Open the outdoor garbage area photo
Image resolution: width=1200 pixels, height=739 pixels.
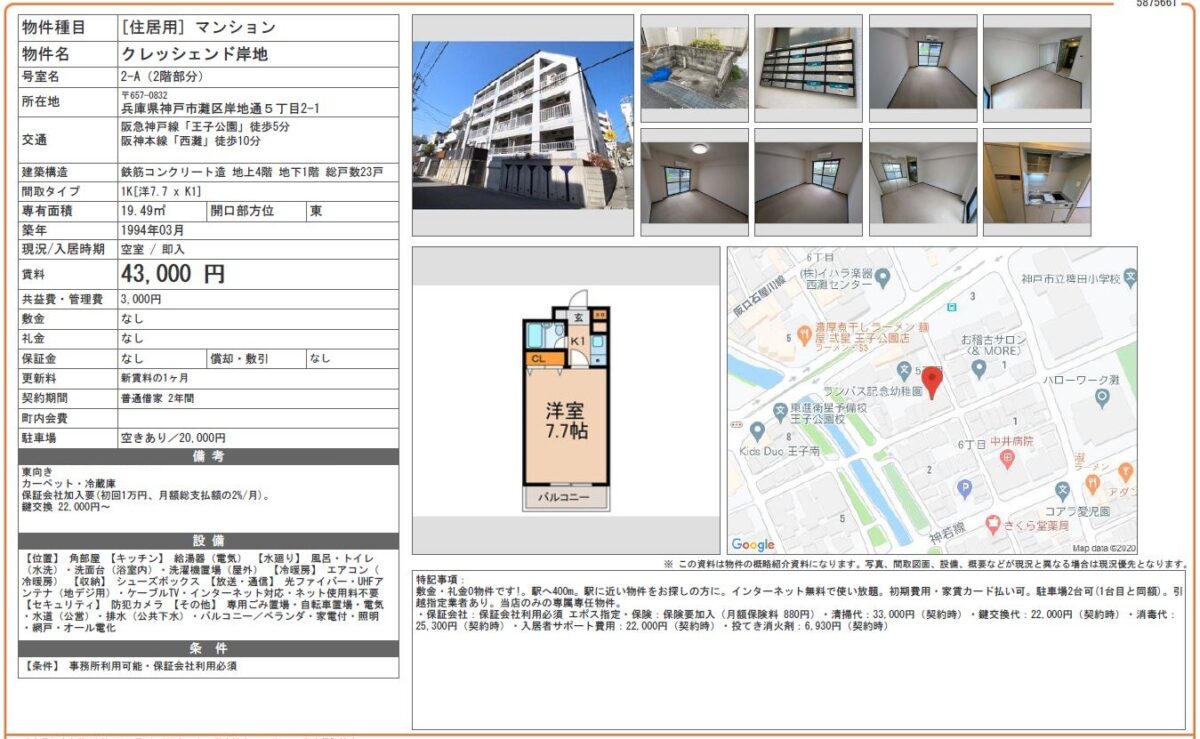pyautogui.click(x=693, y=69)
